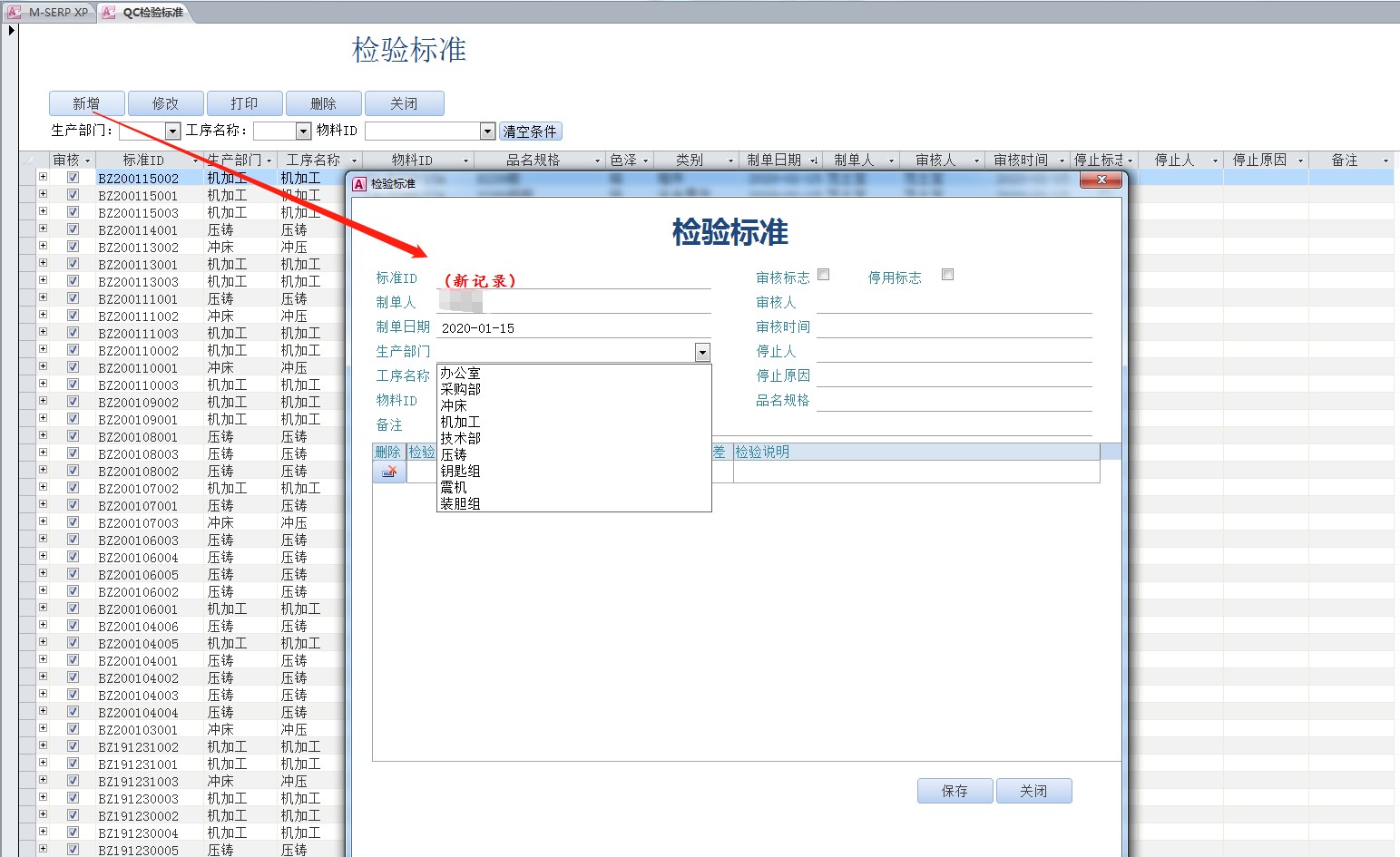Viewport: 1400px width, 857px height.
Task: Toggle 审核 checkbox for BZ200113002
Action: tap(73, 247)
